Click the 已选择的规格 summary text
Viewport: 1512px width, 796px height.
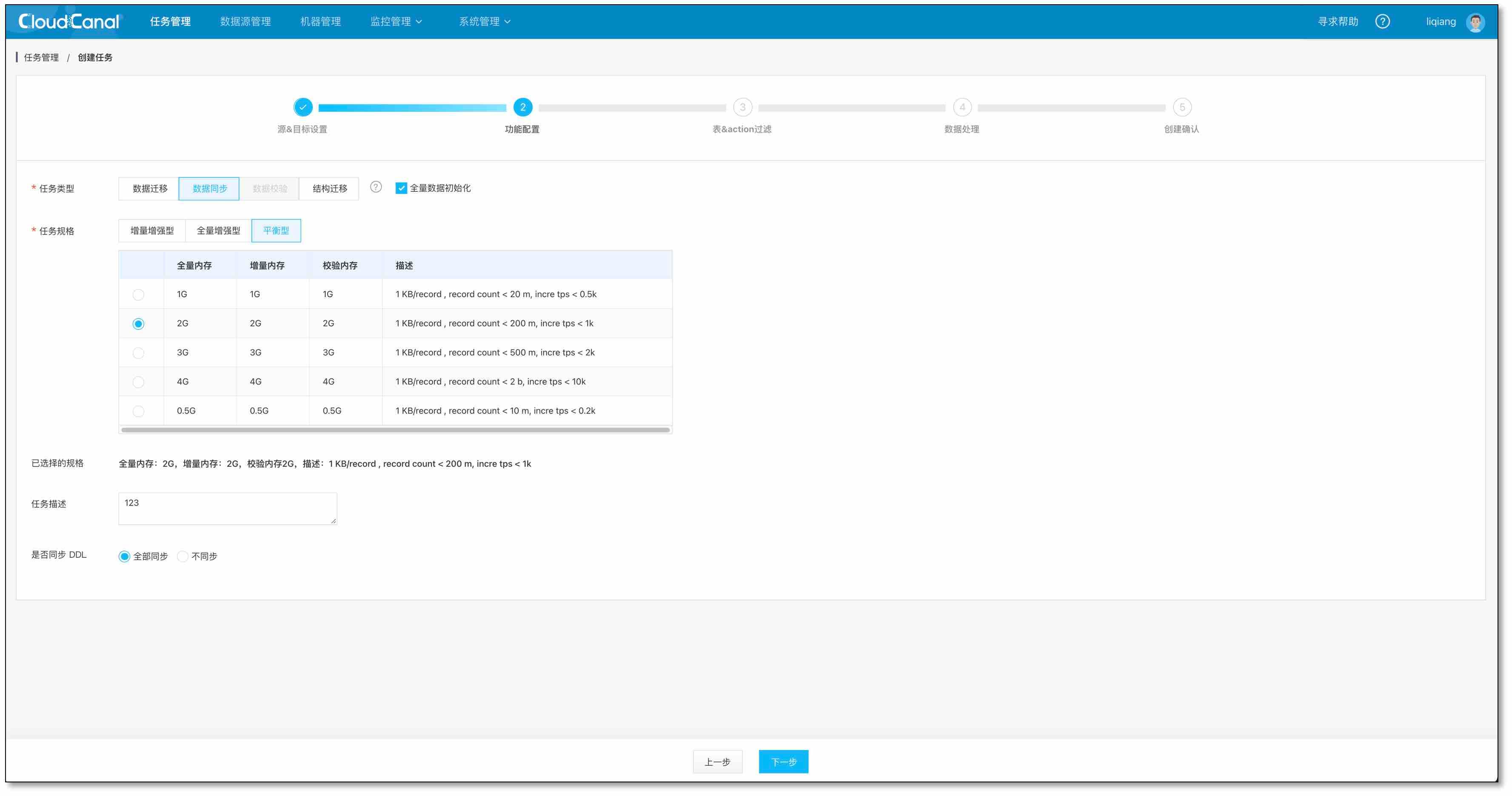pos(325,464)
